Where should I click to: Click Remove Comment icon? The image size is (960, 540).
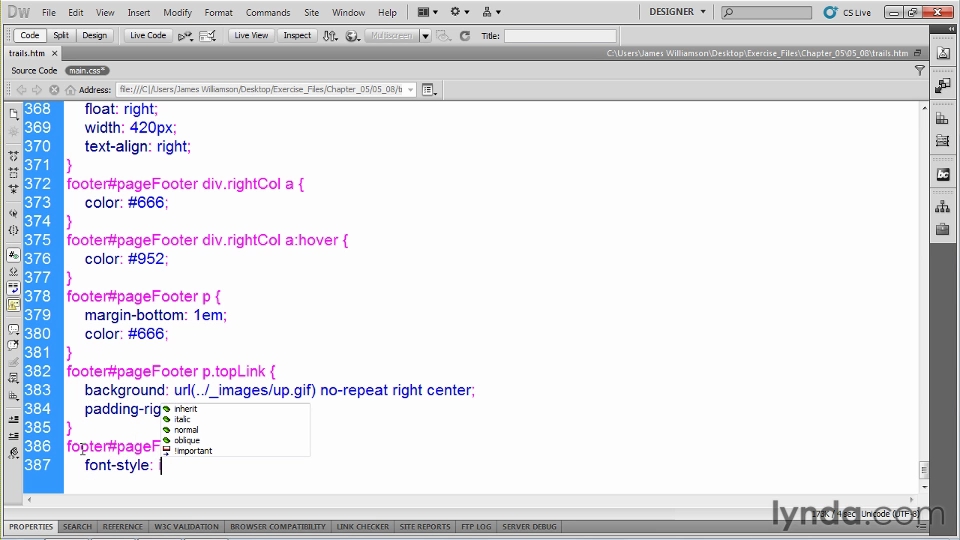[x=13, y=345]
